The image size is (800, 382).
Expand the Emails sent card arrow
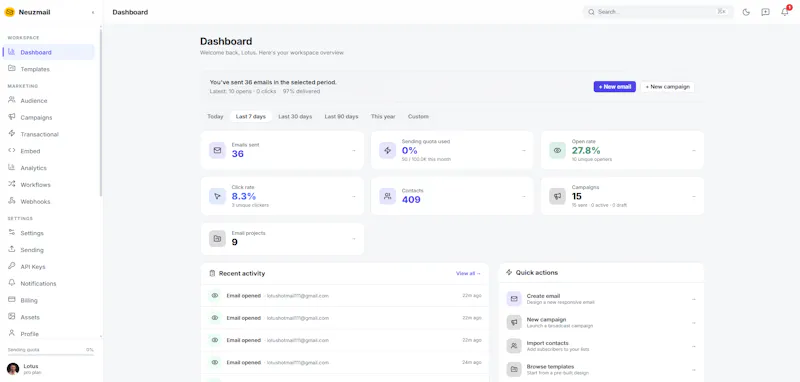tap(354, 150)
